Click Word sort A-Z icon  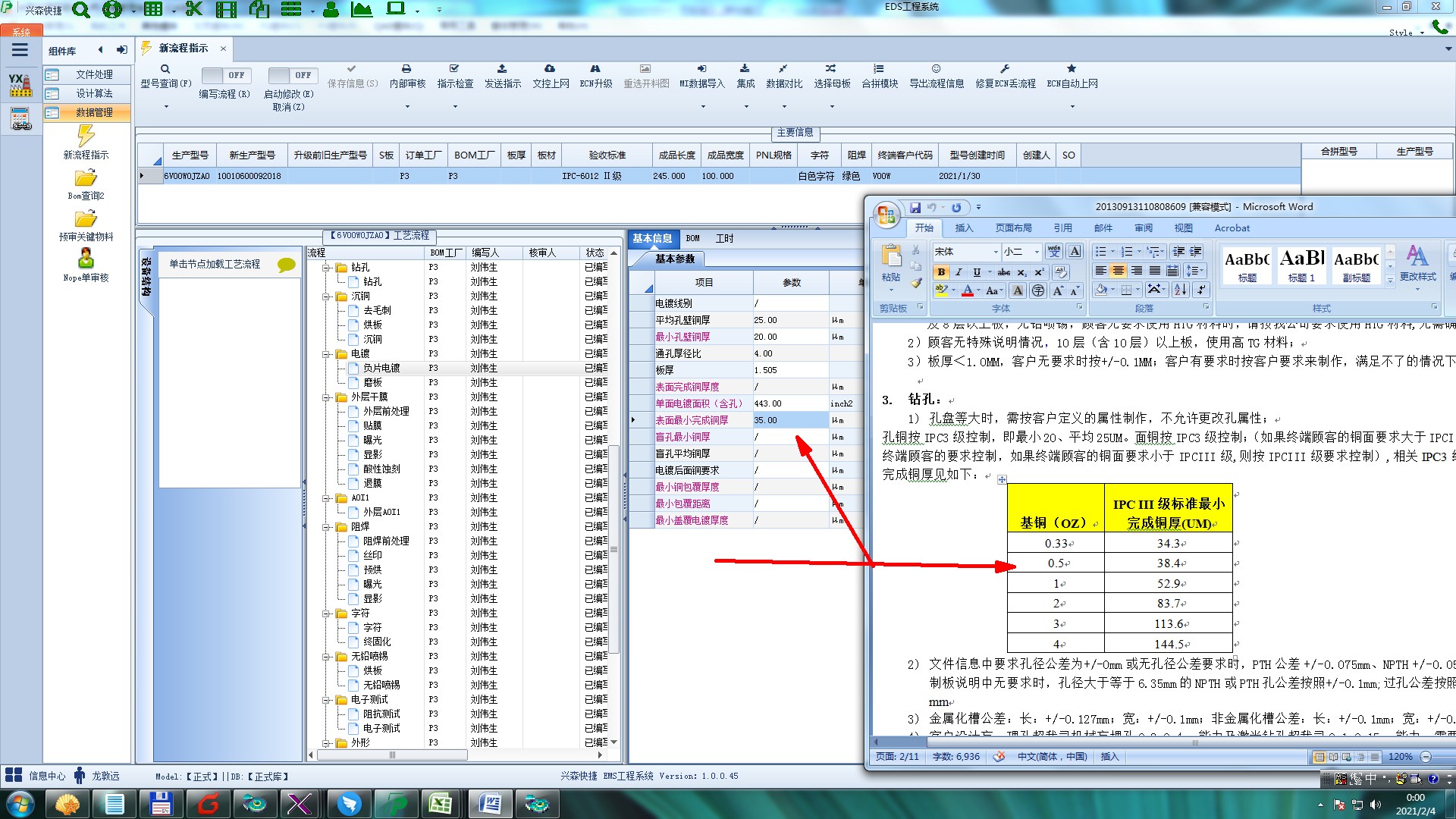click(x=1180, y=290)
